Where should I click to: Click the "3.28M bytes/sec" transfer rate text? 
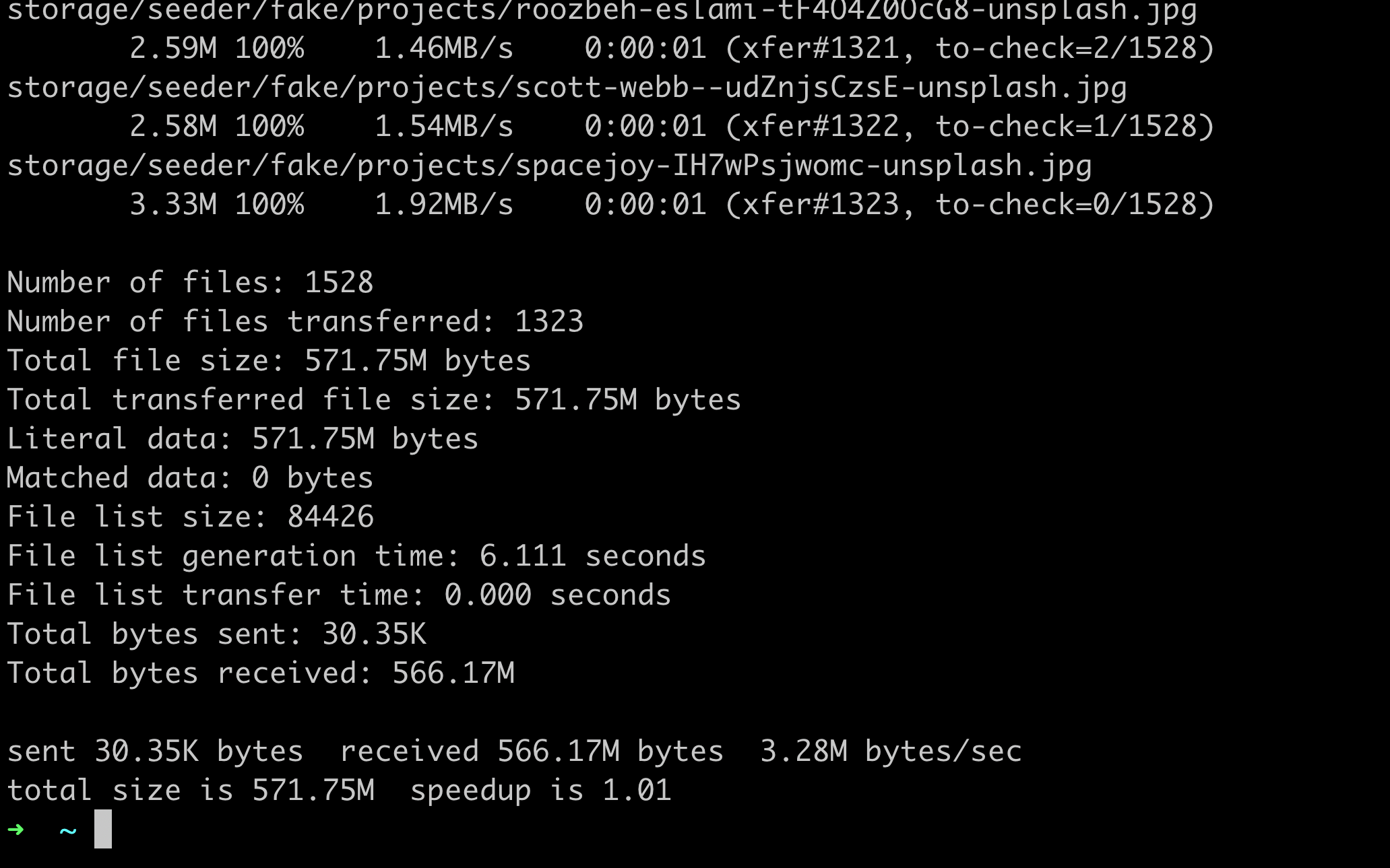point(891,752)
